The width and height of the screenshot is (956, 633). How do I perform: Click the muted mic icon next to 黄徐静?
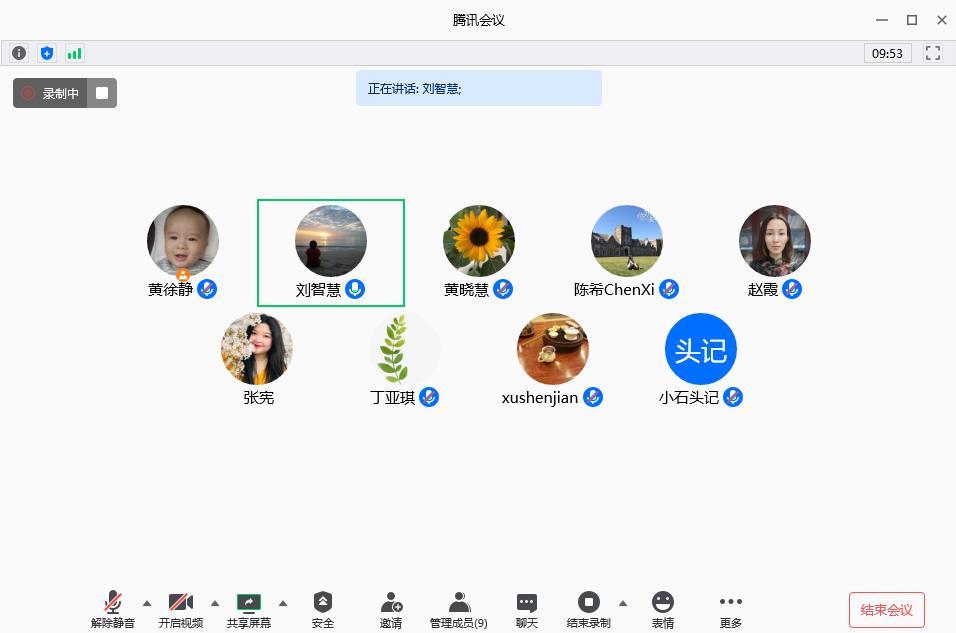[207, 289]
